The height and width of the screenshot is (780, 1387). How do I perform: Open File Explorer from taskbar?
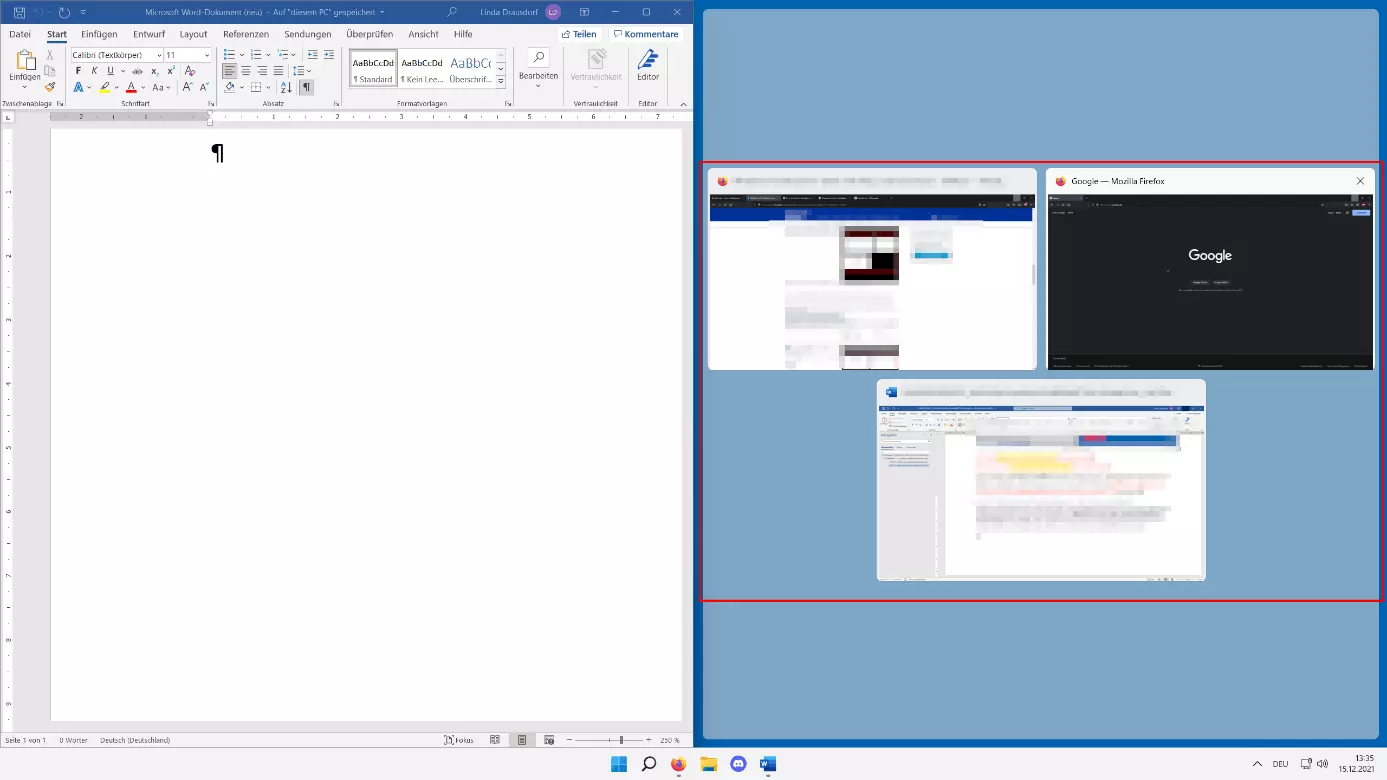(x=708, y=764)
